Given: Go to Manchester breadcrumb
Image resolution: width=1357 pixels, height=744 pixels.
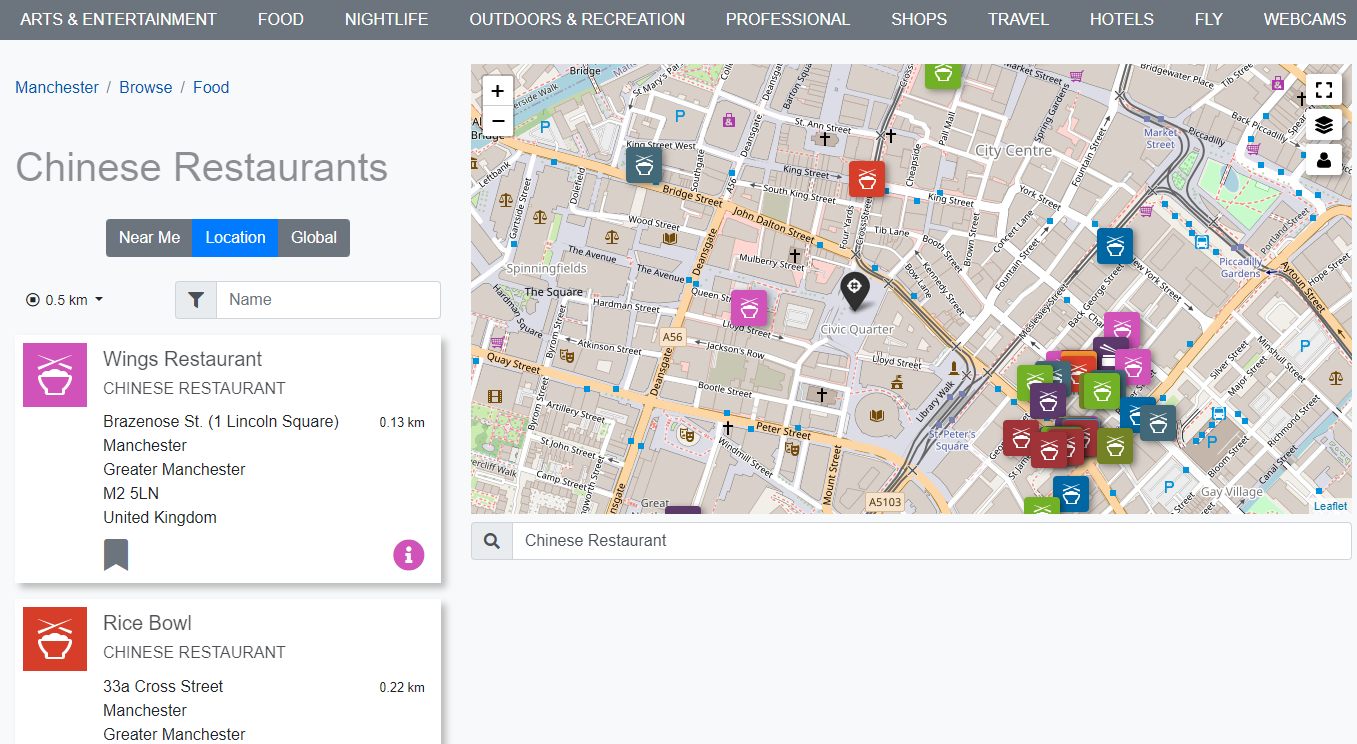Looking at the screenshot, I should 57,88.
